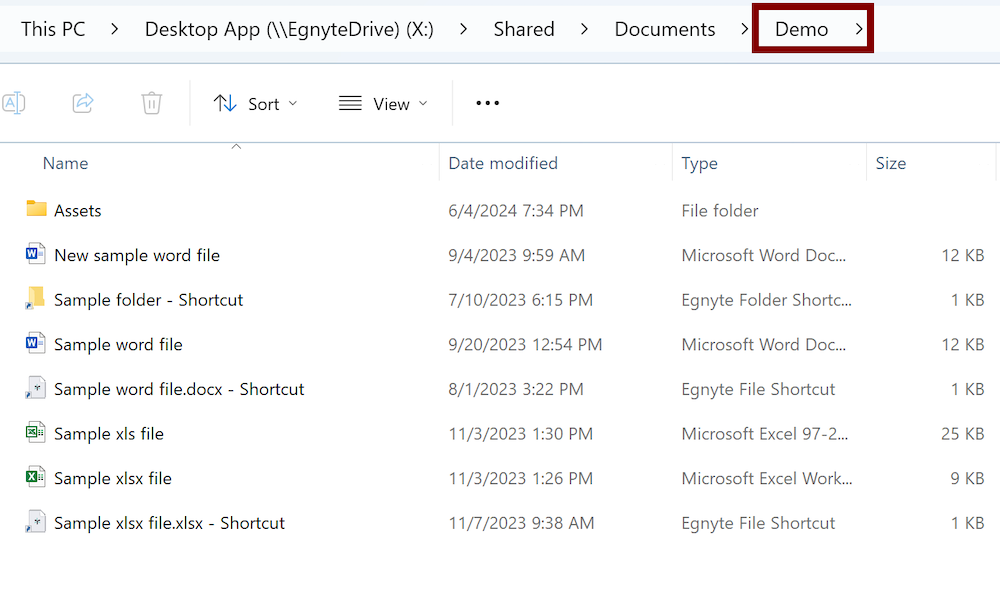Open the See more ellipsis icon
Image resolution: width=1000 pixels, height=593 pixels.
pos(487,103)
